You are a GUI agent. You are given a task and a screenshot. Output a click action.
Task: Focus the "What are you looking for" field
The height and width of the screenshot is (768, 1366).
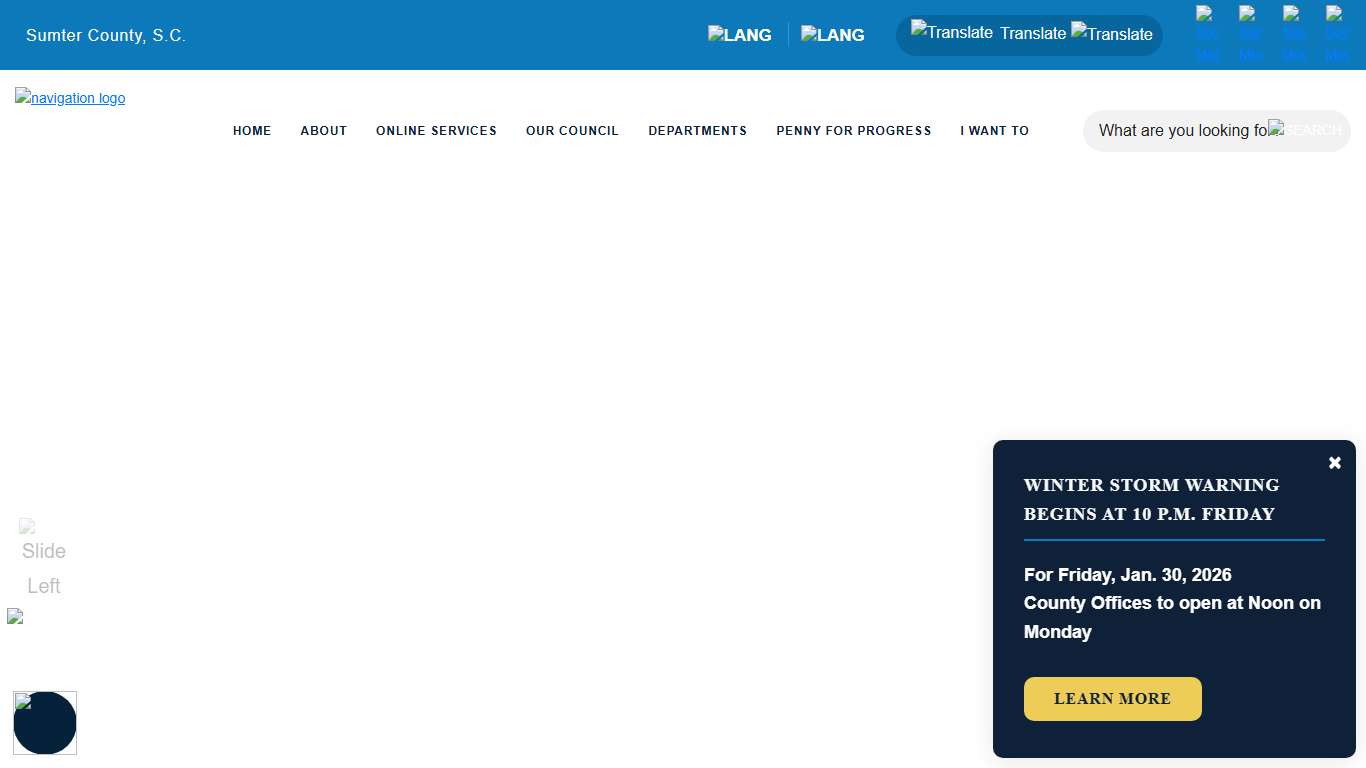pyautogui.click(x=1180, y=131)
